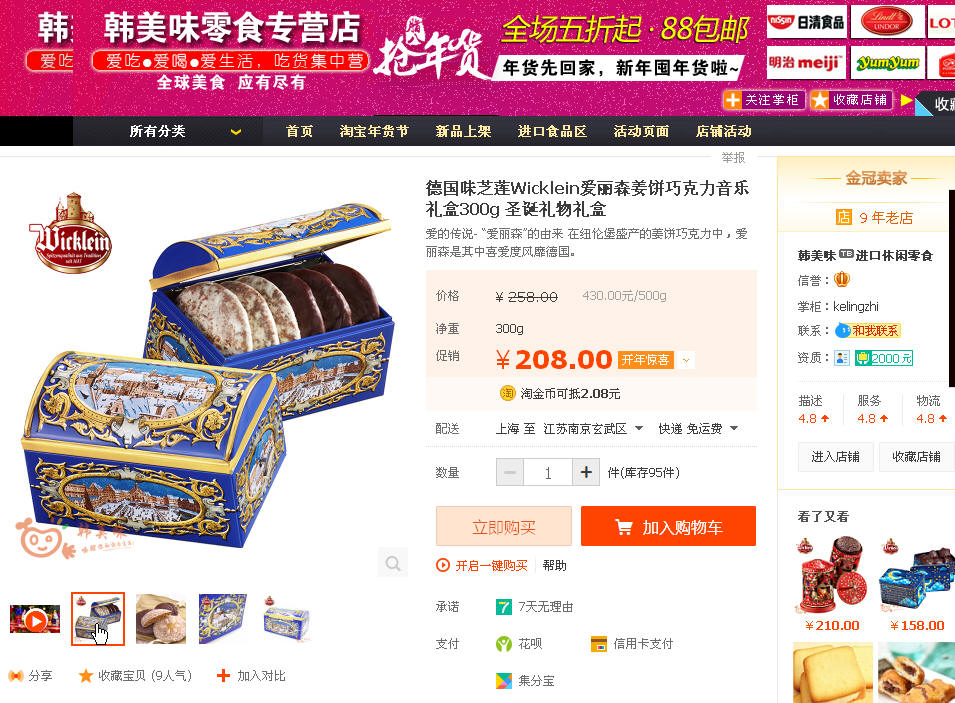Click the plus icon to 加入对比
Viewport: 955px width, 703px height.
pos(224,676)
